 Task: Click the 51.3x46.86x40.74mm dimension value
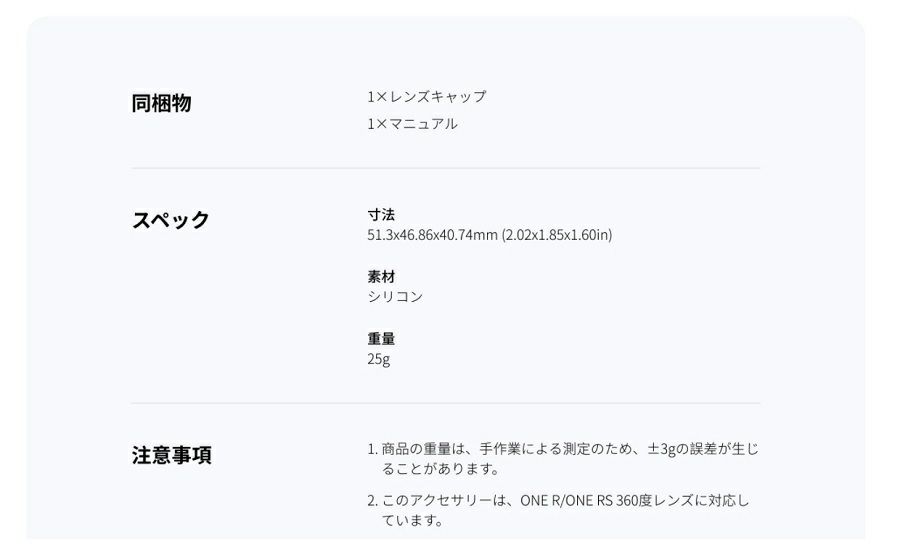click(x=432, y=235)
